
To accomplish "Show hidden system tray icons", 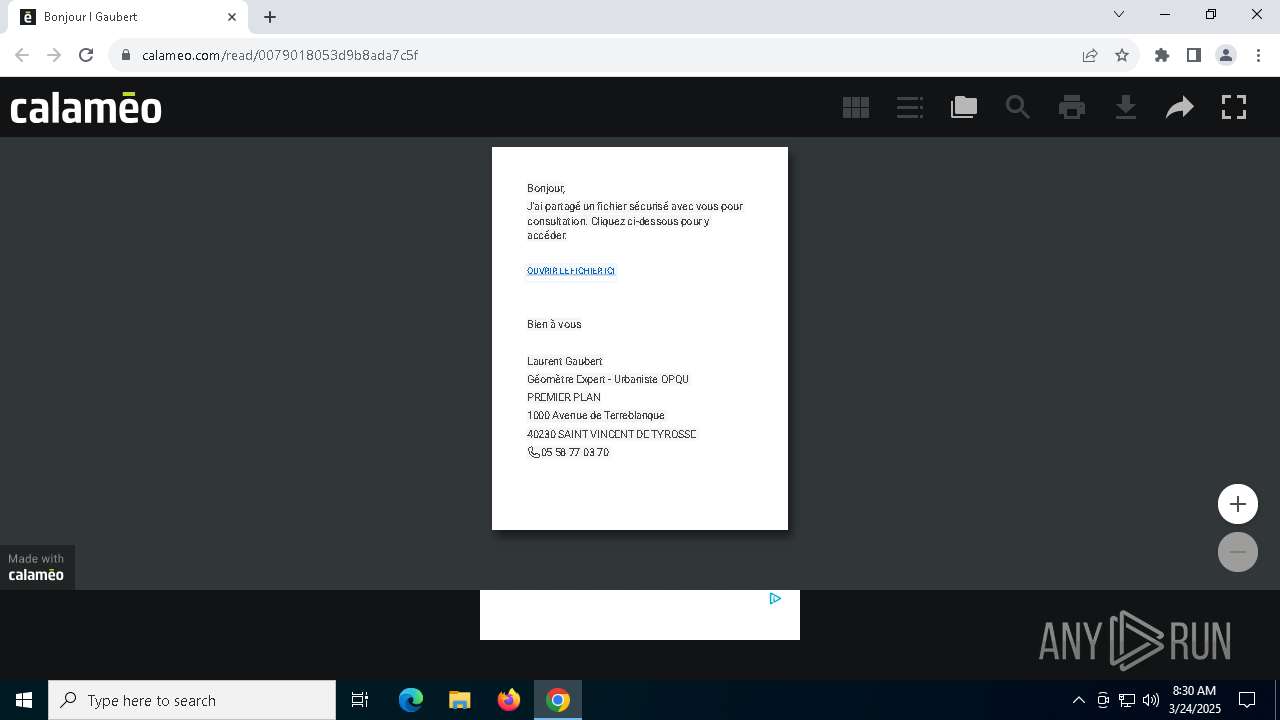I will click(1078, 700).
